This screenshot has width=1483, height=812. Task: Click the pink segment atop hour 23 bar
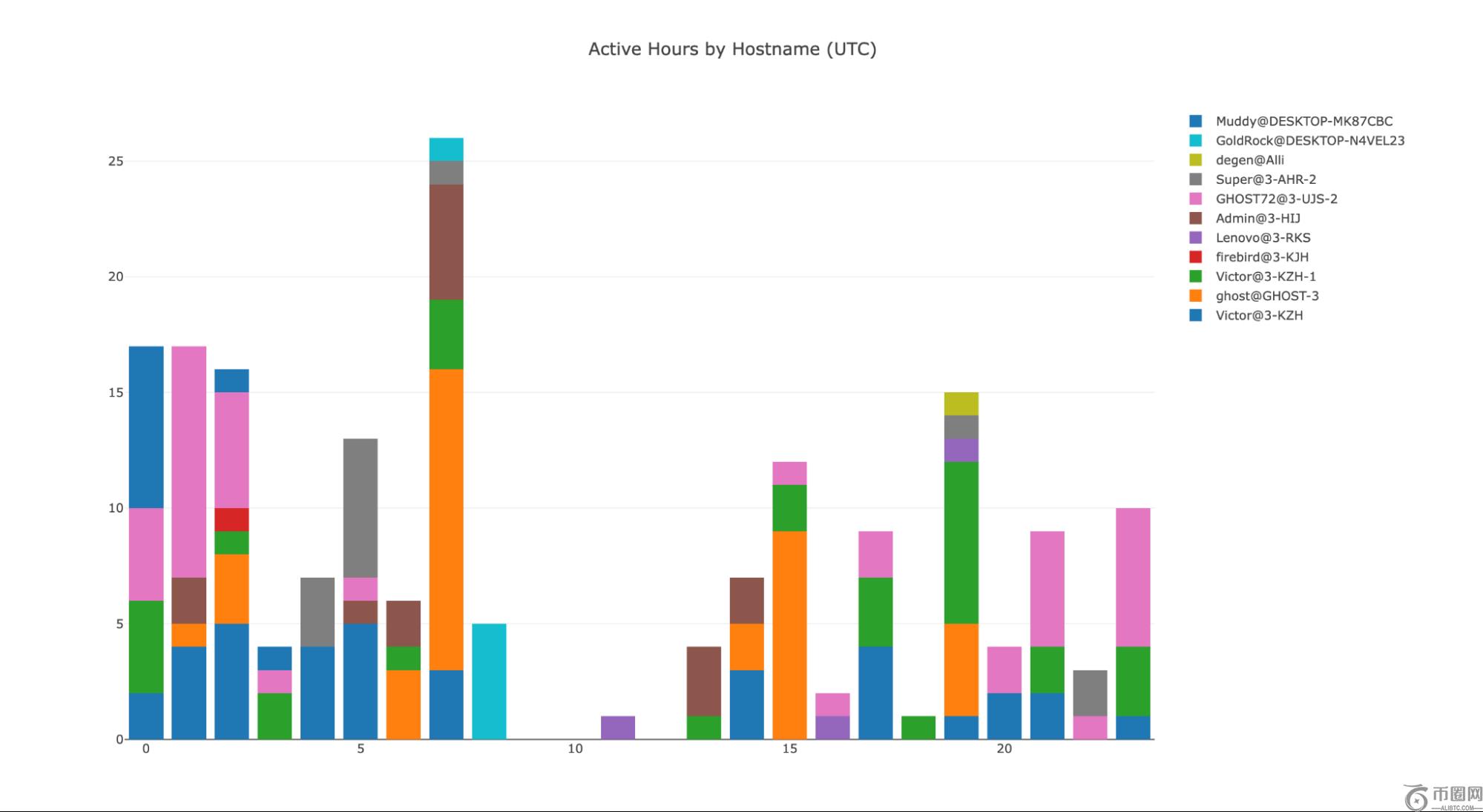pos(1133,577)
